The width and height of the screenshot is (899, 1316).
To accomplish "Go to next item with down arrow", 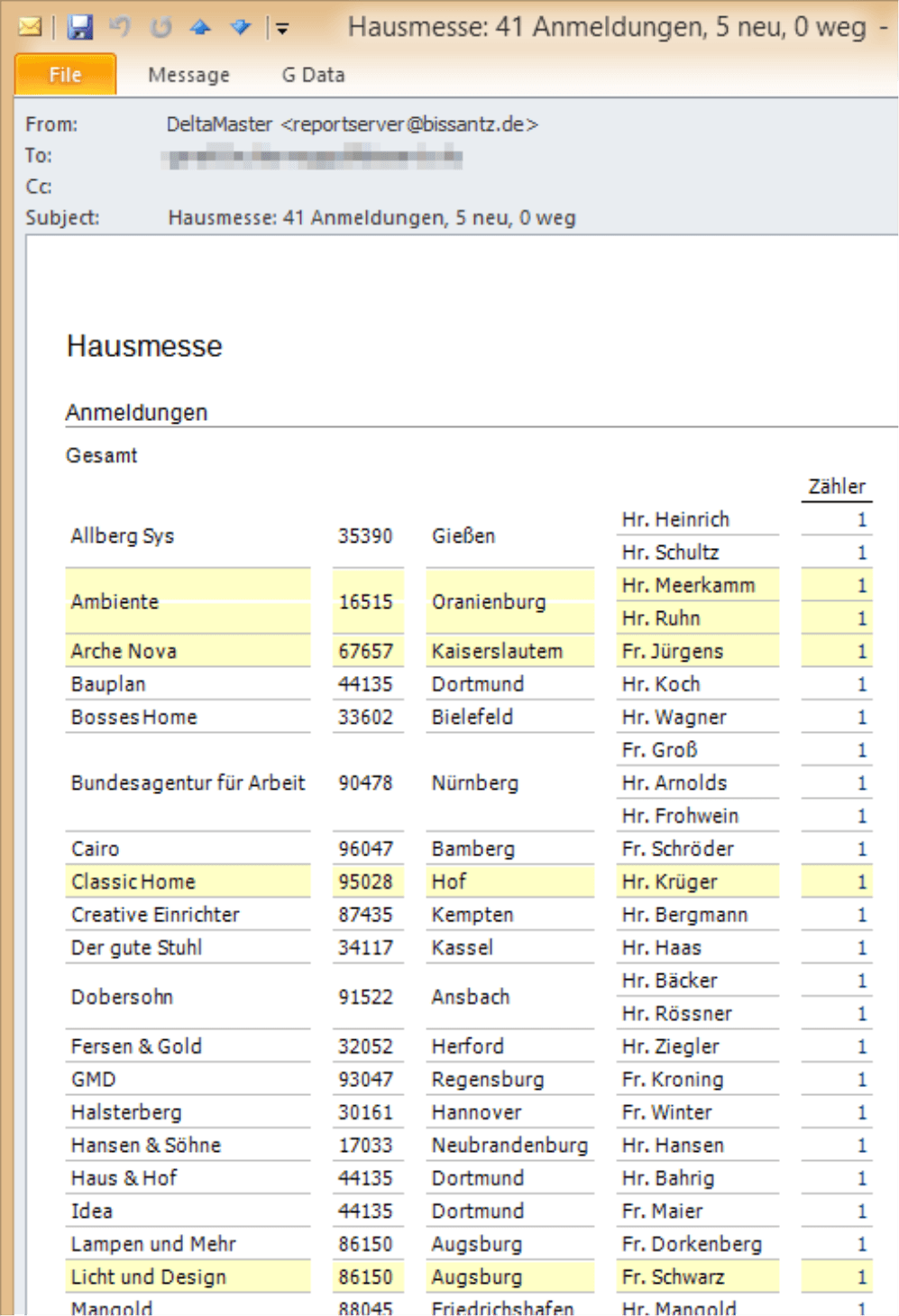I will click(240, 27).
